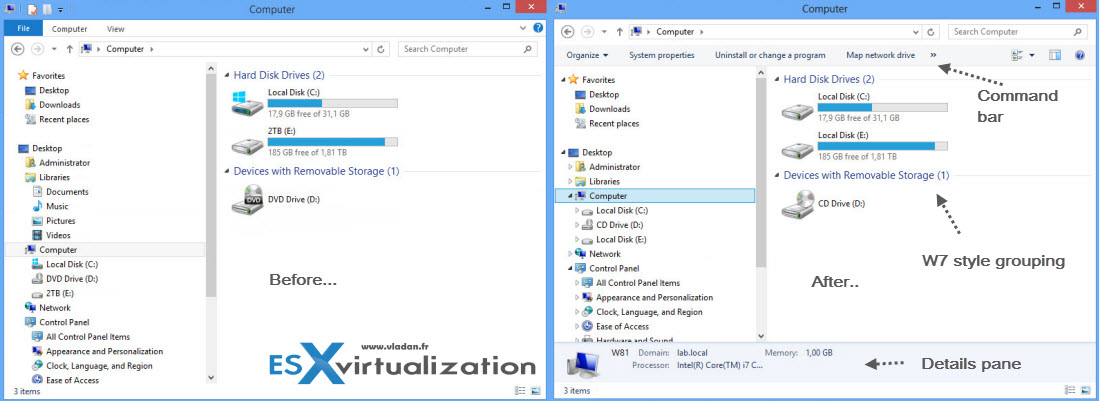Select Clock, Language, and Region in right window
This screenshot has height=401, width=1100.
641,312
